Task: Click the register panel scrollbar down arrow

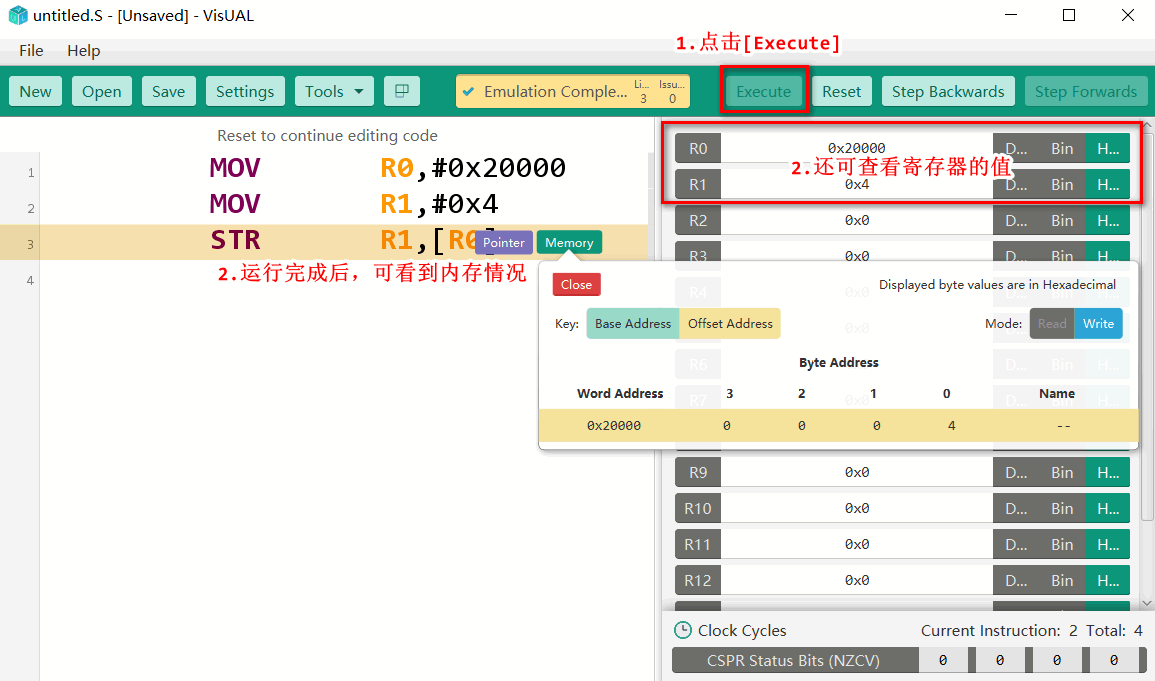Action: 1147,603
